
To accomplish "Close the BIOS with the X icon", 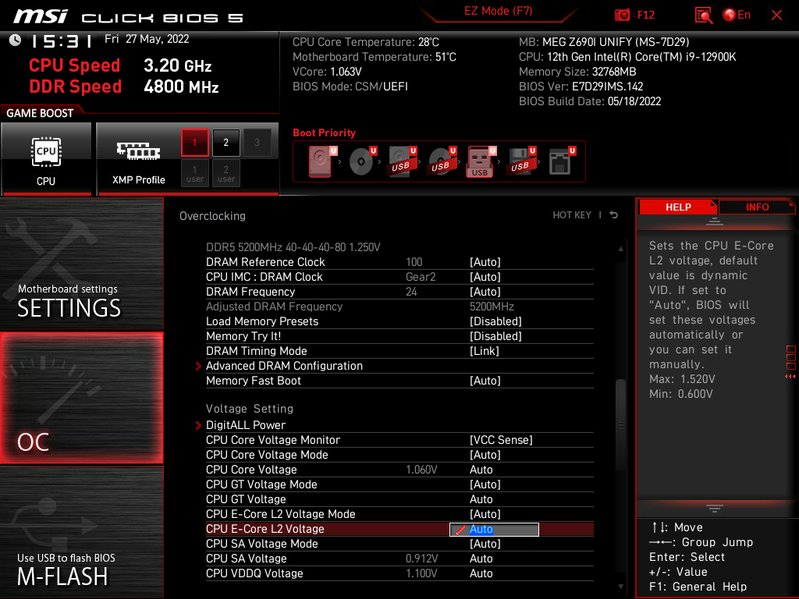I will click(x=777, y=15).
